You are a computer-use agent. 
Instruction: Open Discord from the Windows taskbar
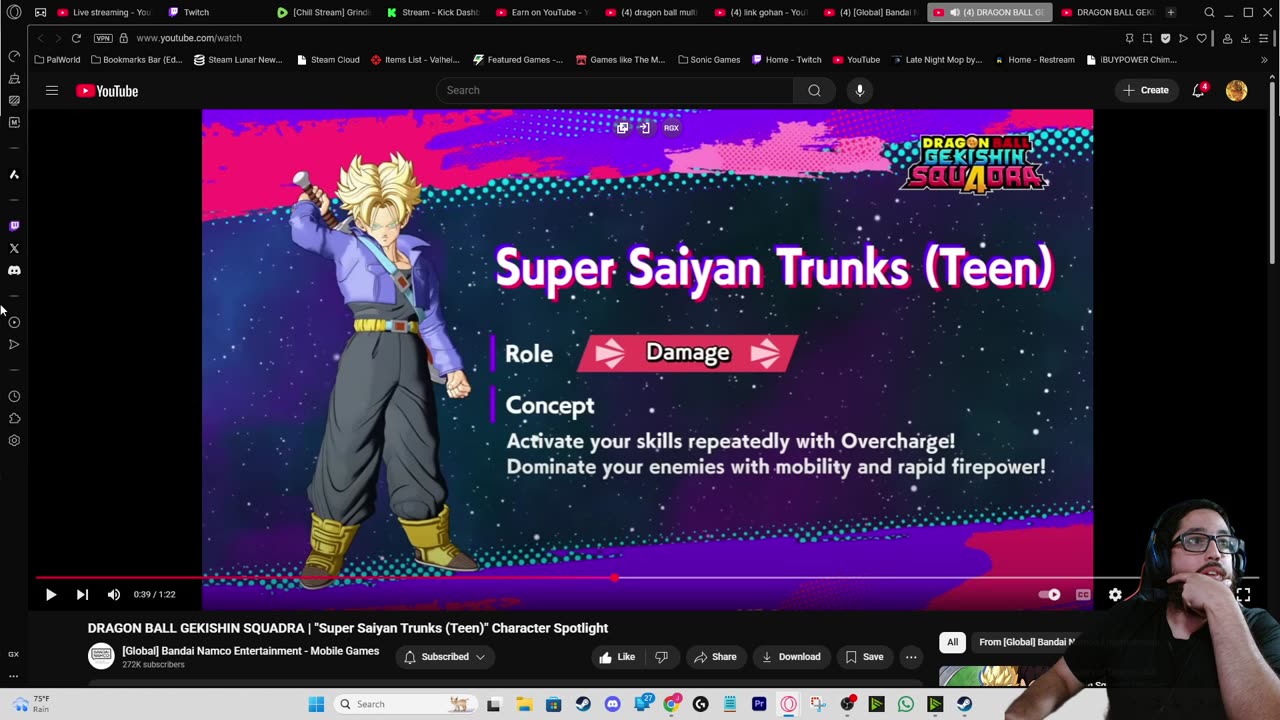click(612, 704)
